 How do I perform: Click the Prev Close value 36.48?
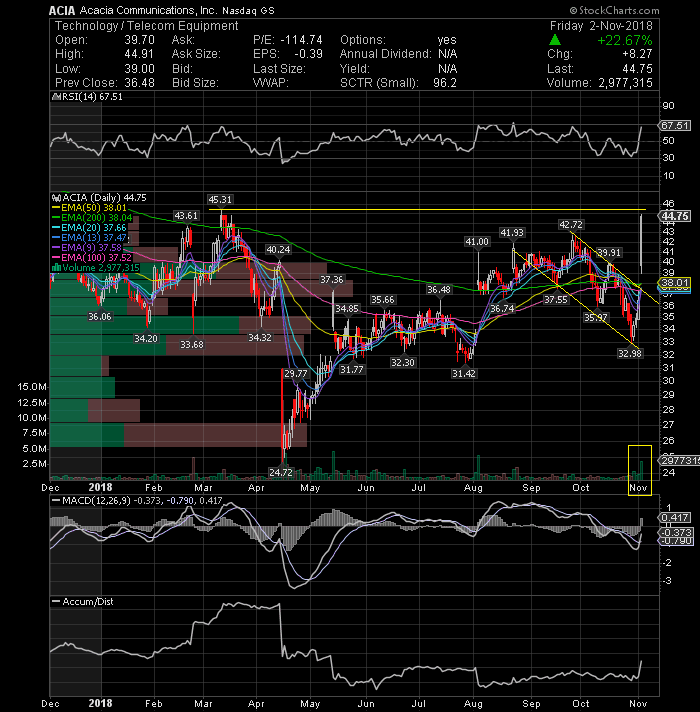pyautogui.click(x=139, y=83)
